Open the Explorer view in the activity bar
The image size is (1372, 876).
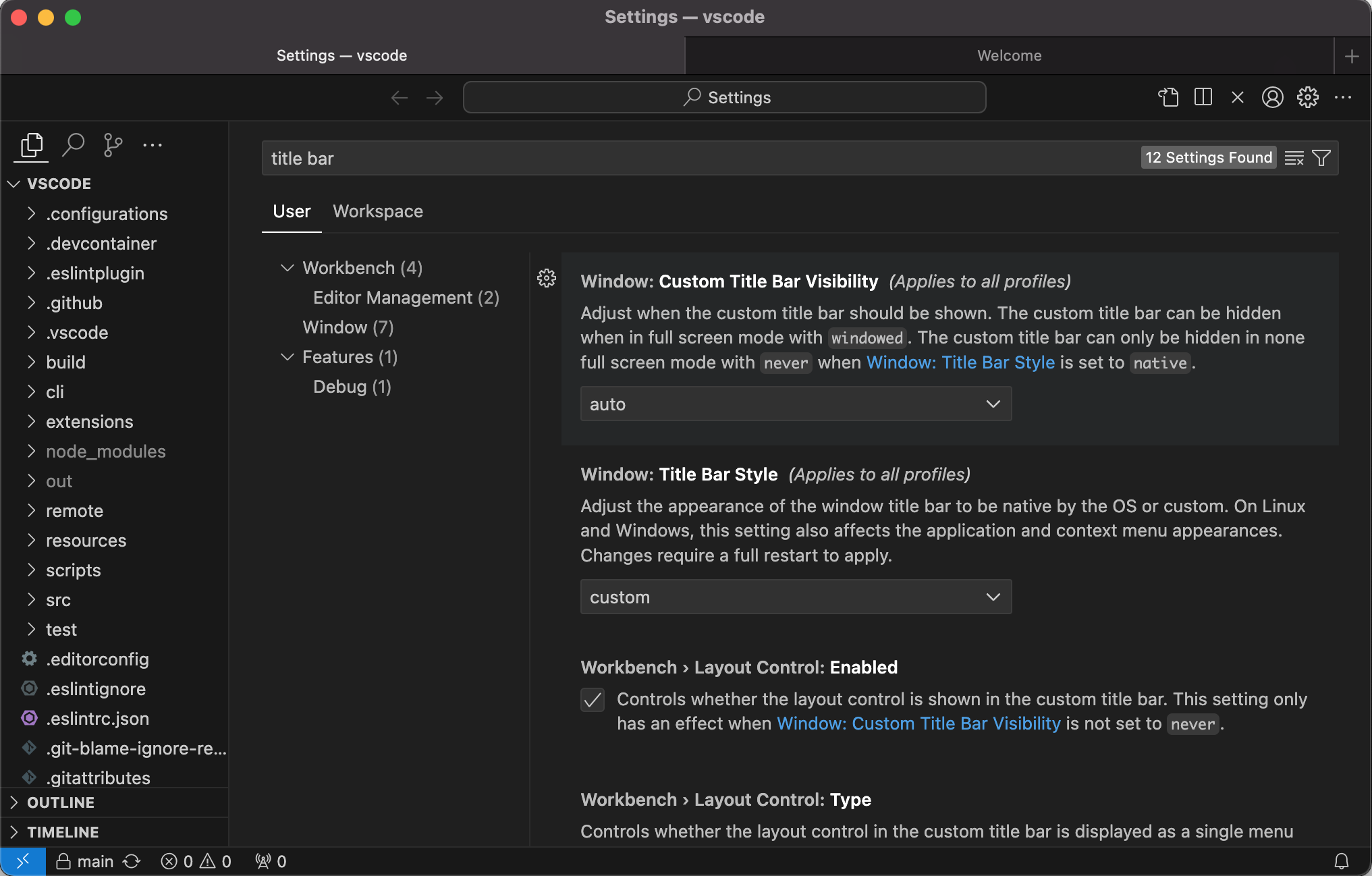[x=30, y=146]
